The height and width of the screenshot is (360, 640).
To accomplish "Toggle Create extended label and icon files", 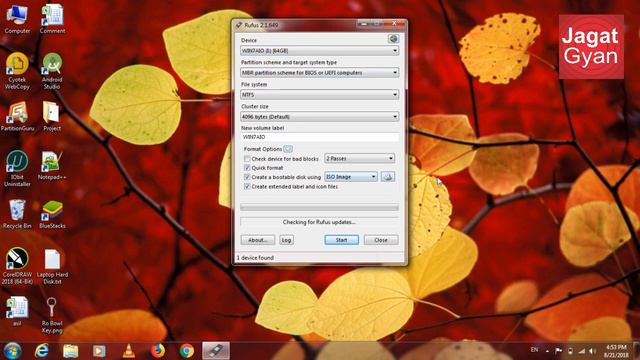I will (x=247, y=187).
